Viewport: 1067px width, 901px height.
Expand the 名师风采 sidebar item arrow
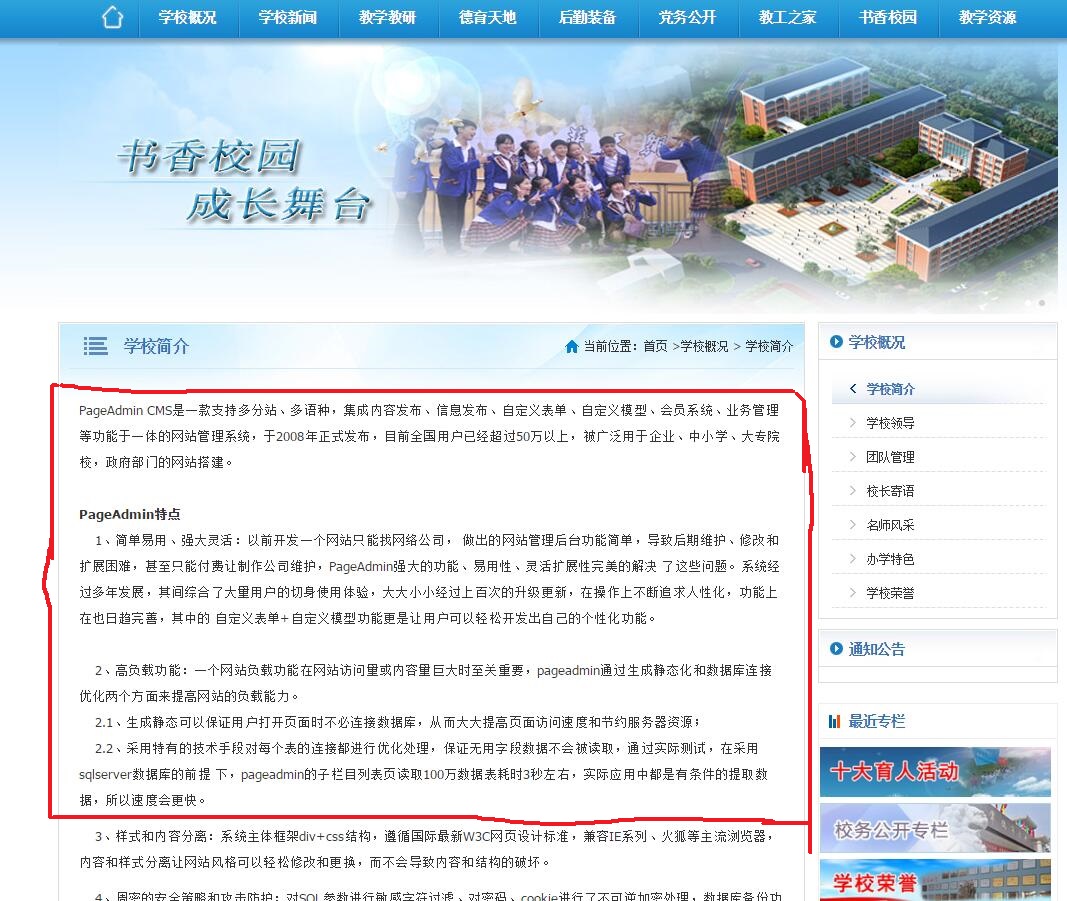[853, 525]
